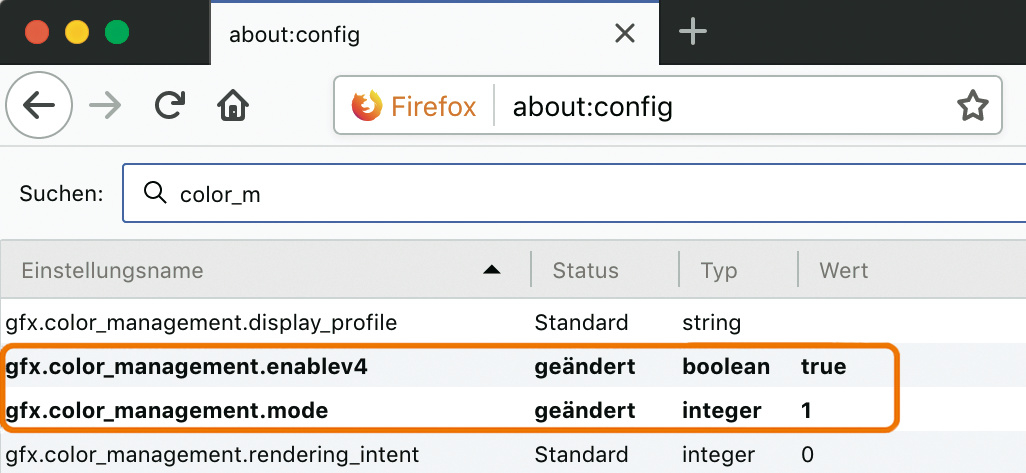Open a new tab with plus icon
1026x473 pixels.
tap(692, 32)
